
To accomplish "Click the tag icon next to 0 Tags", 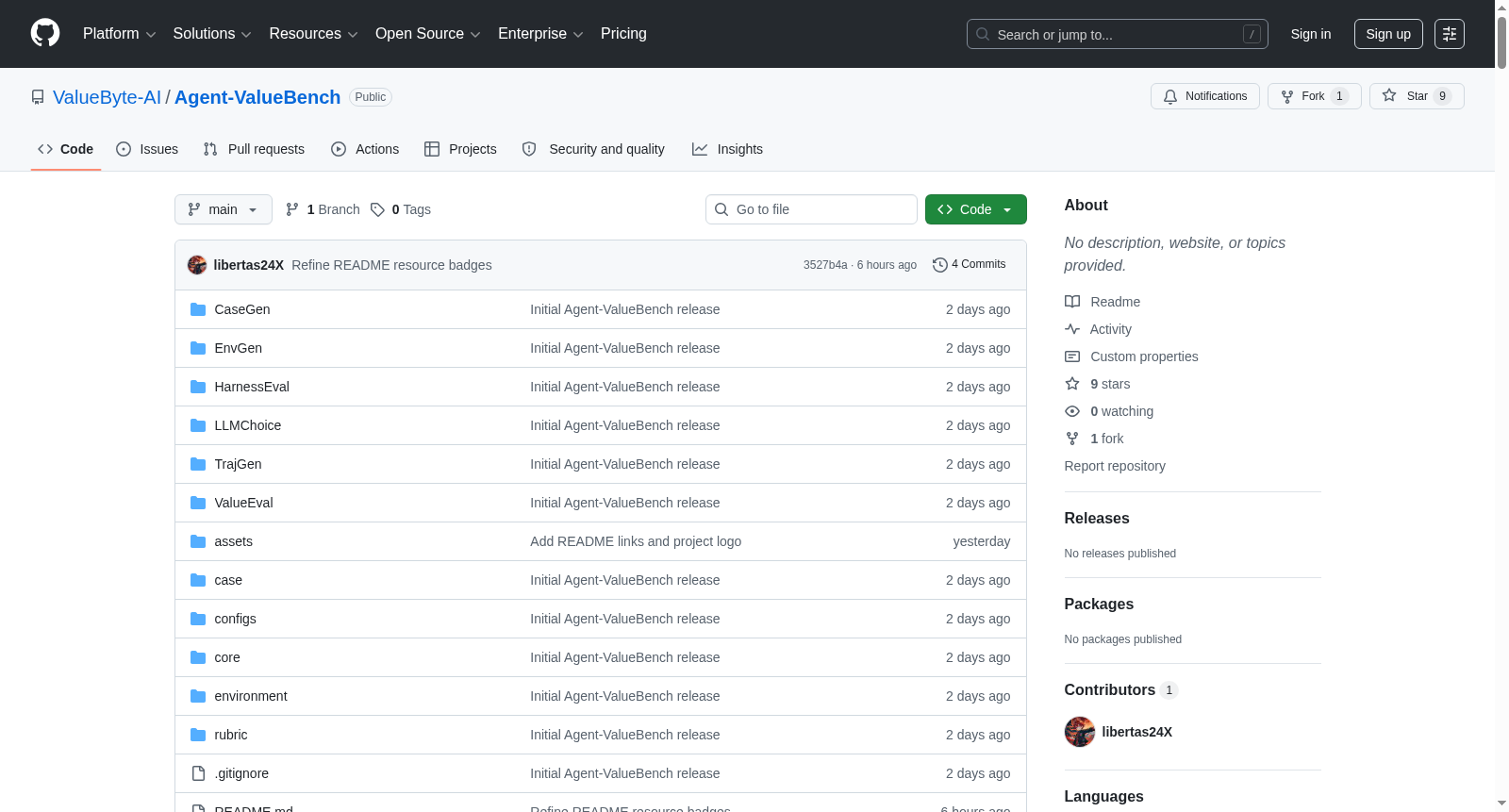I will pos(377,209).
